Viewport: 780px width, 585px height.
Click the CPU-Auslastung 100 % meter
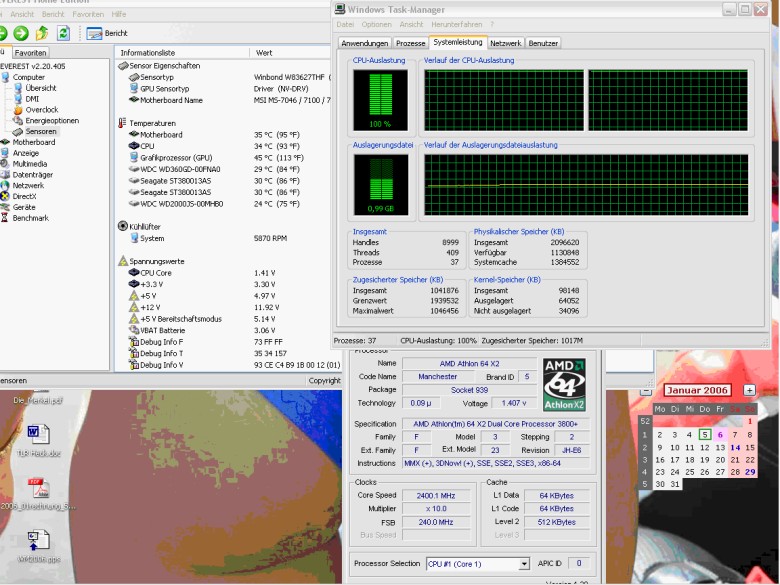coord(381,100)
